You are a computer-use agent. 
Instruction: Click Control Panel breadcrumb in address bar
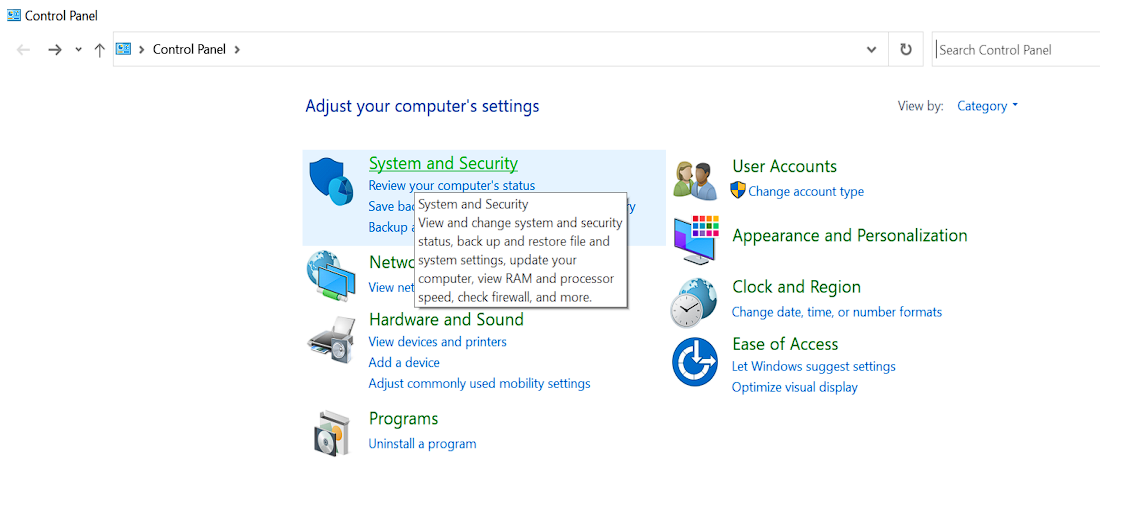coord(189,50)
